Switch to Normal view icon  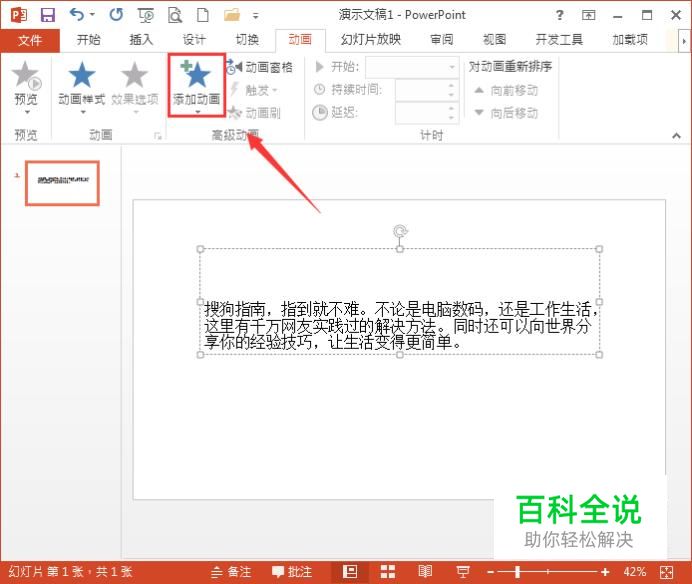350,572
